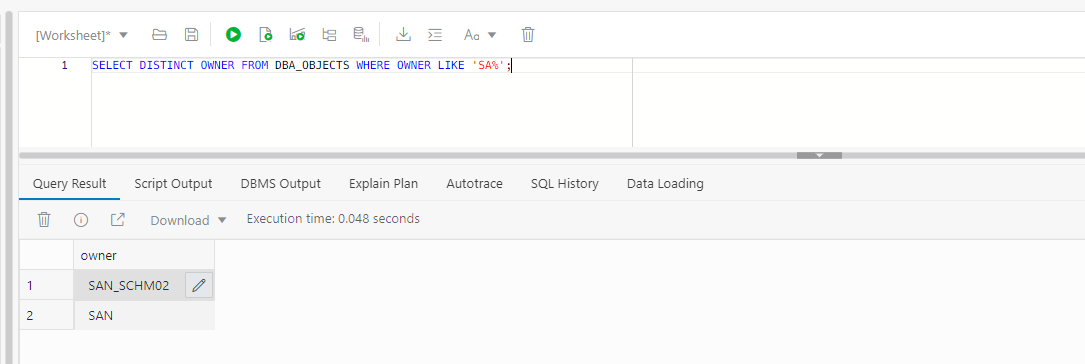Click the Clear worksheet trash icon

(x=528, y=34)
